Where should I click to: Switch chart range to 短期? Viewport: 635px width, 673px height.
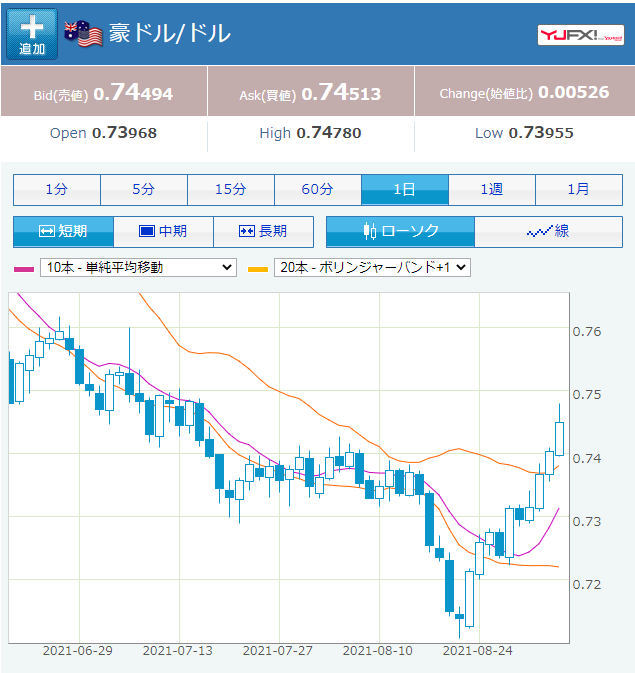[64, 232]
